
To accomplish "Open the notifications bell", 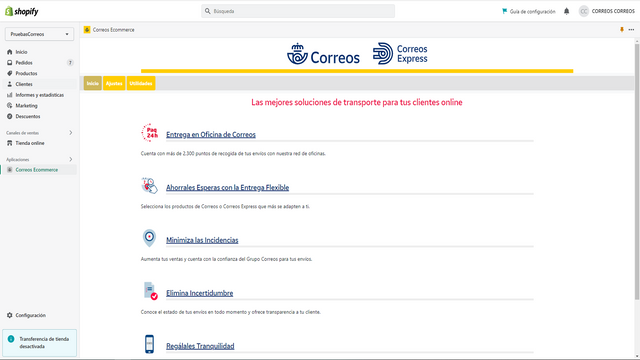I will click(x=567, y=11).
